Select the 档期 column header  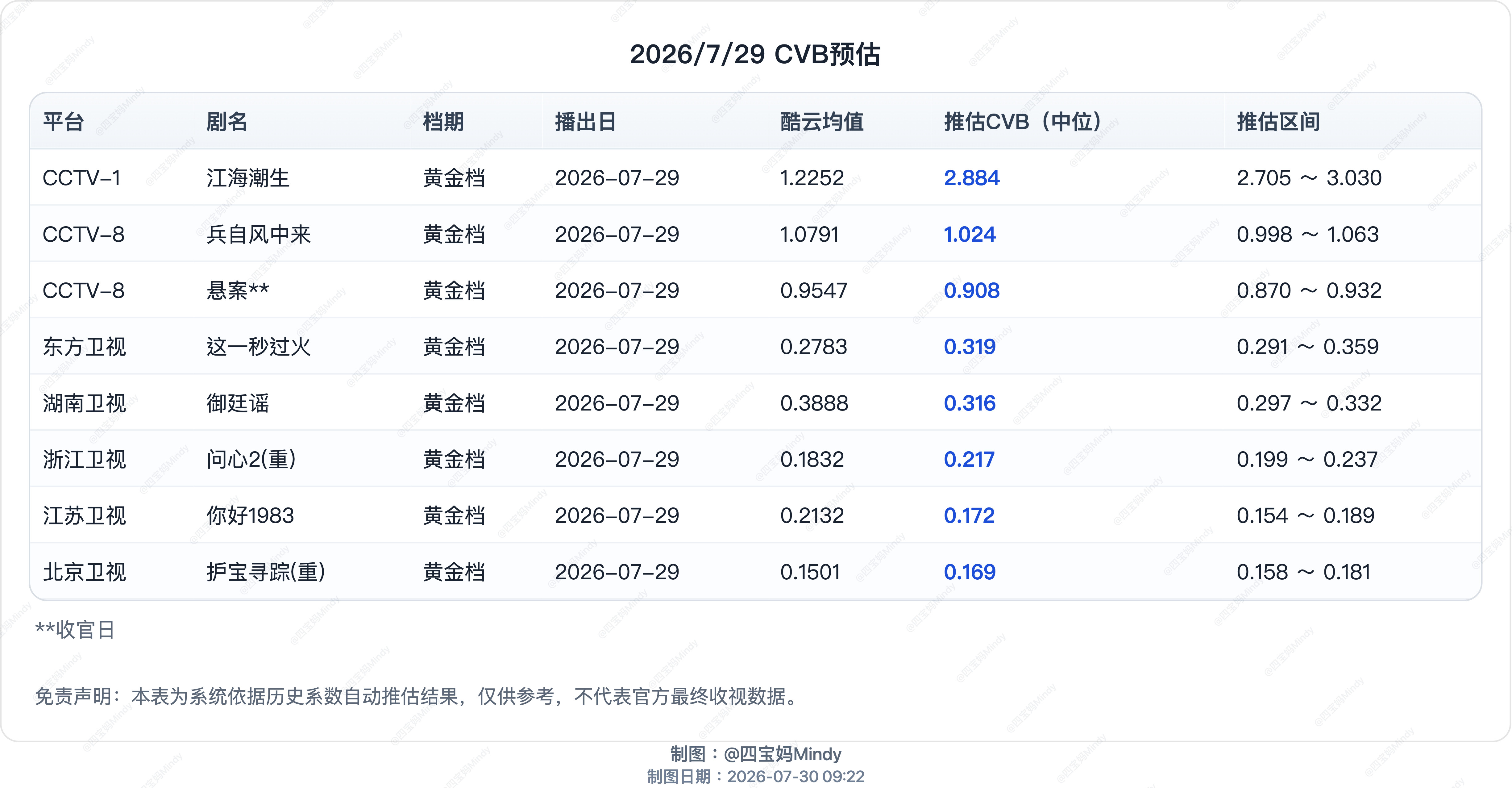[x=444, y=122]
